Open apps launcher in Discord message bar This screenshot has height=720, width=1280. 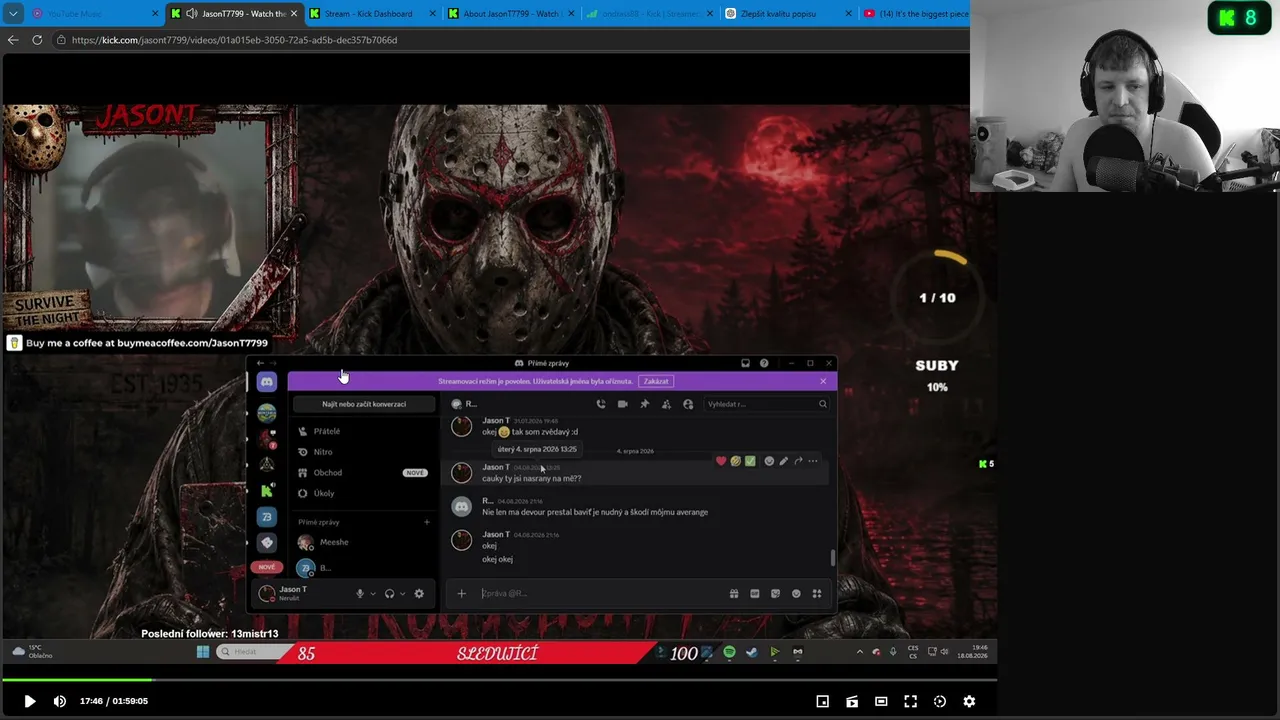click(x=817, y=594)
